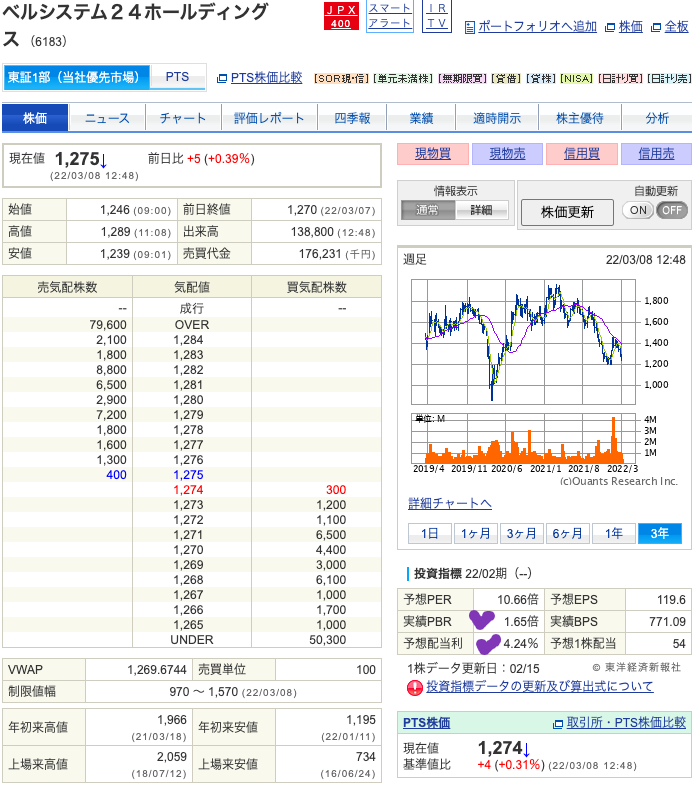The width and height of the screenshot is (699, 792).
Task: Open the 株価 popup link at top
Action: 631,27
